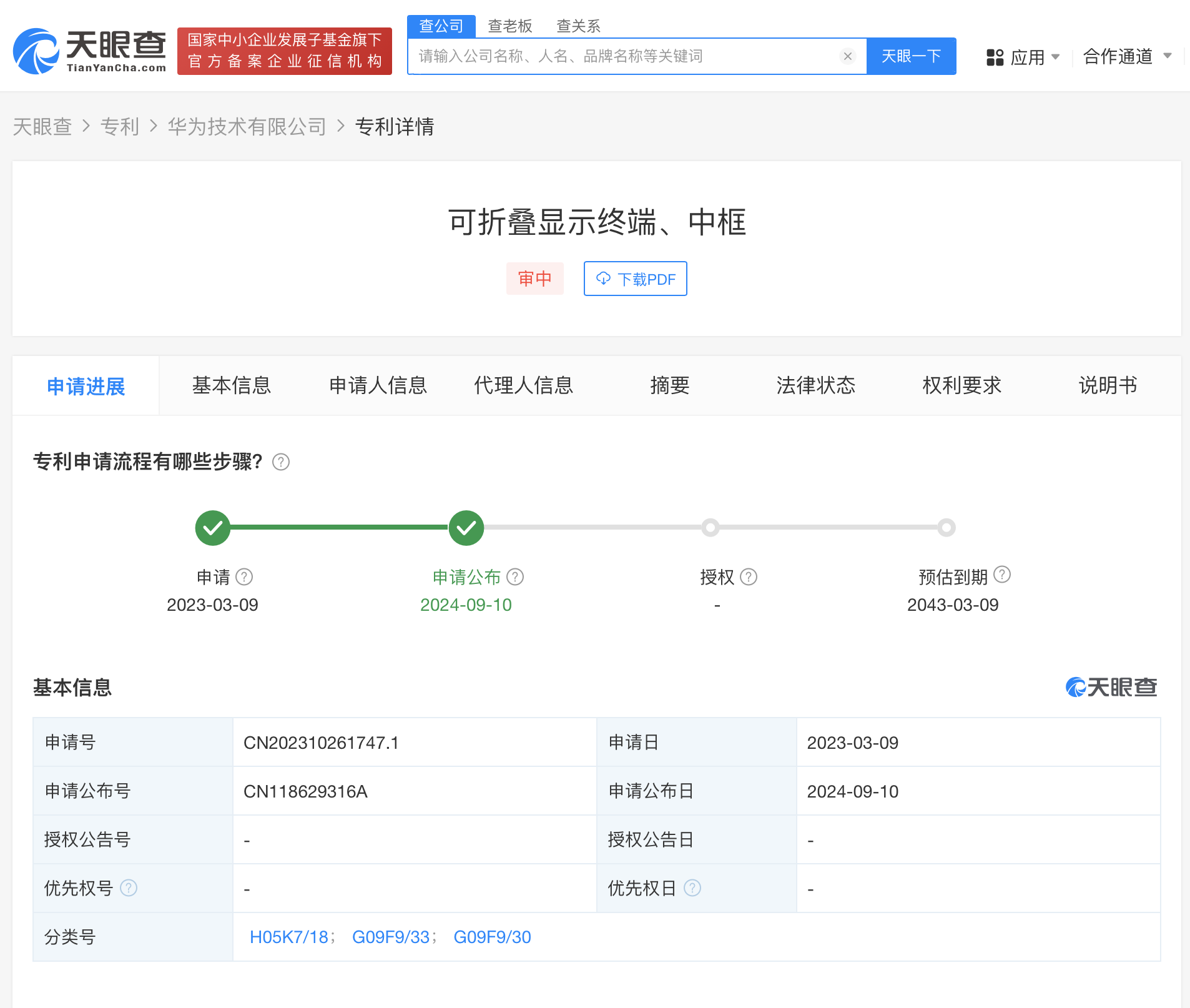Click inside the company search input field
The height and width of the screenshot is (1008, 1190).
coord(624,56)
